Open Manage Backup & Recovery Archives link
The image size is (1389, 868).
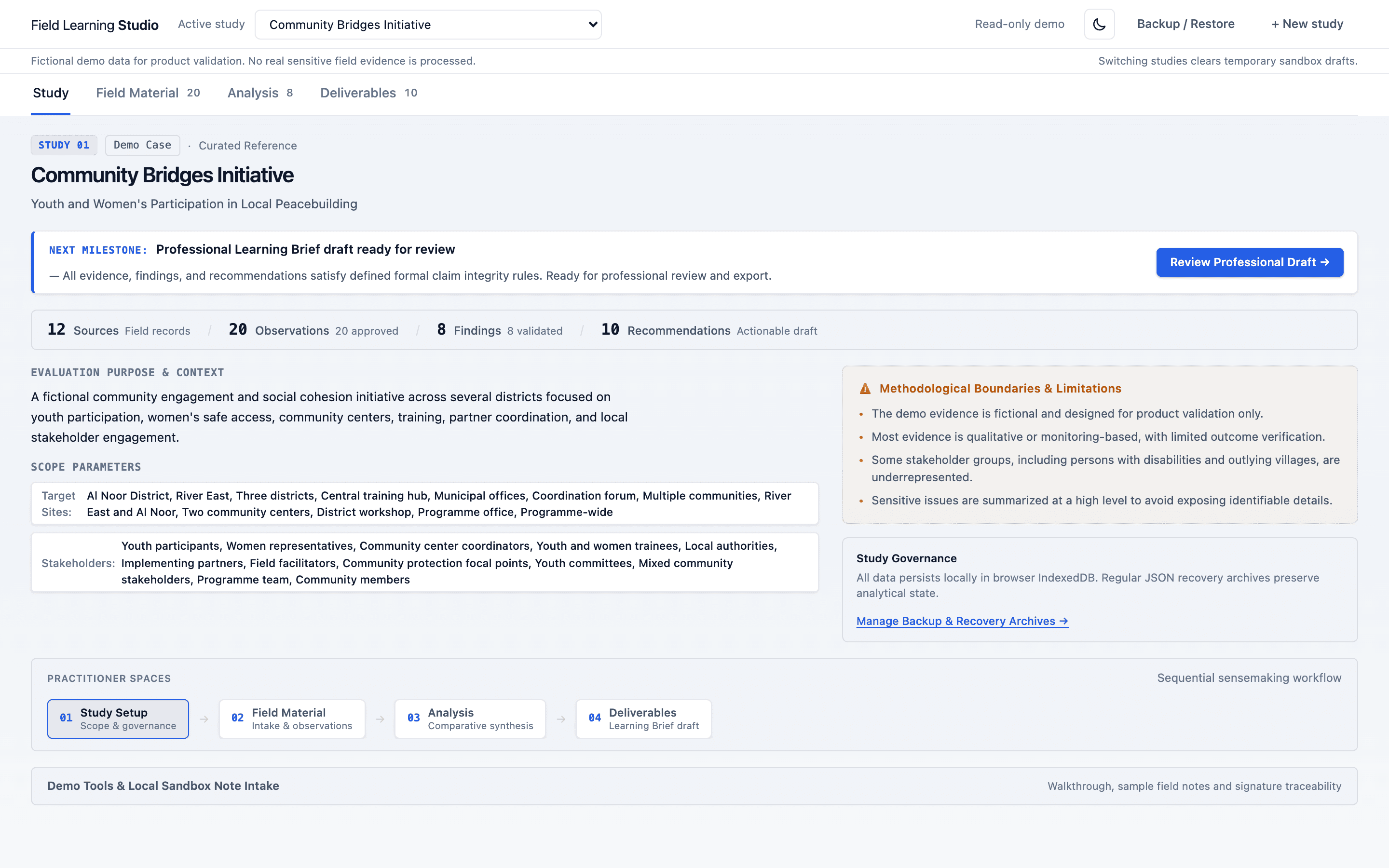coord(962,621)
